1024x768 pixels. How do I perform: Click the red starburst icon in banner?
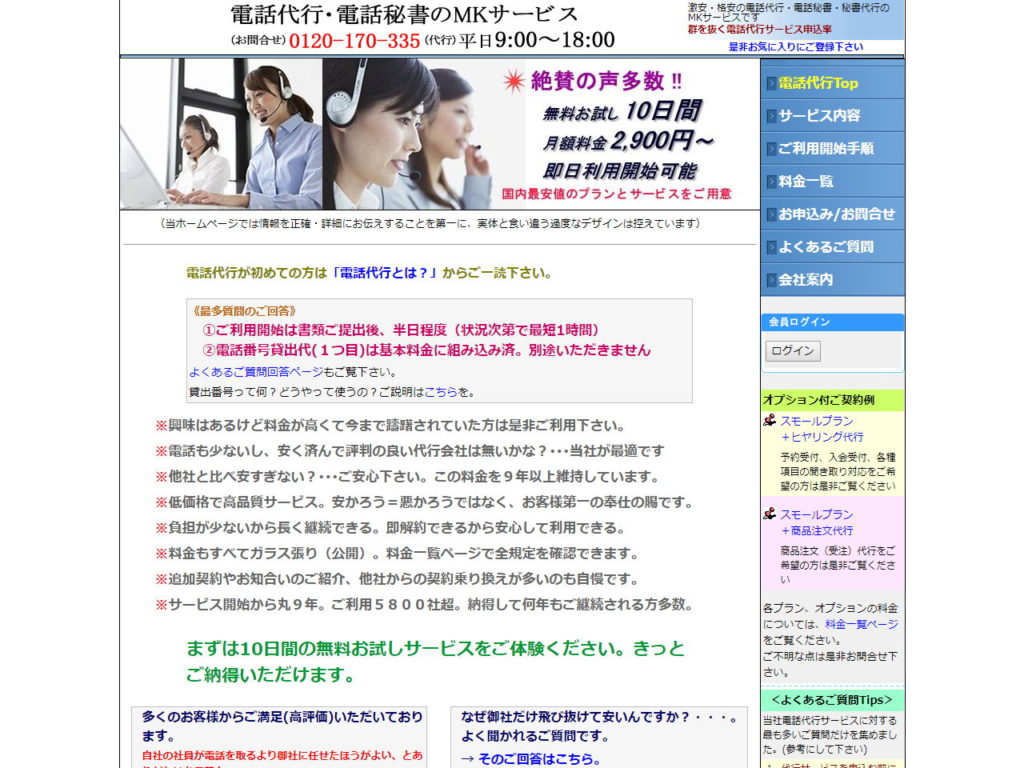(514, 81)
